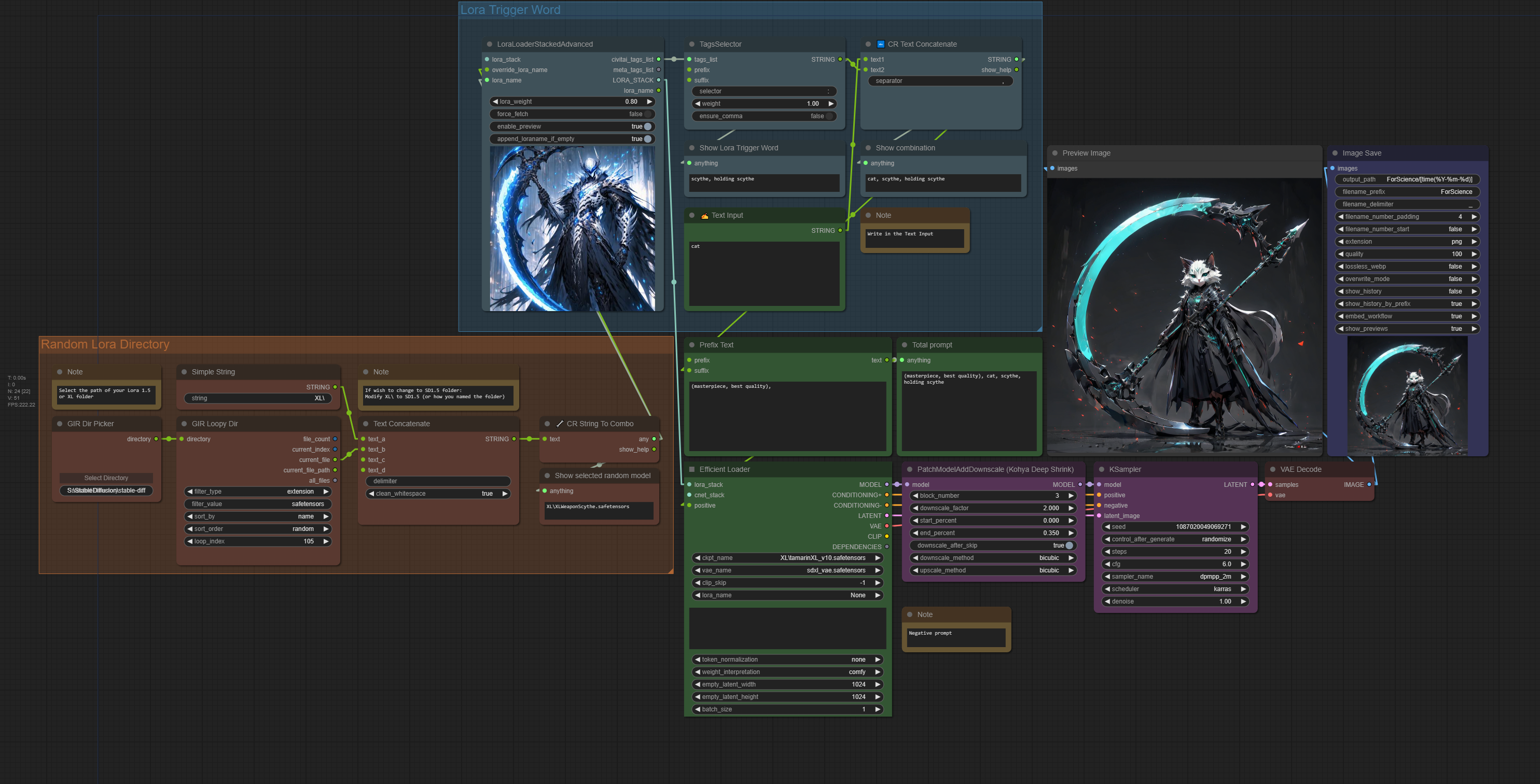Collapse the LoraLoaderStackedAdvanced node via its dot
1540x784 pixels.
[490, 44]
